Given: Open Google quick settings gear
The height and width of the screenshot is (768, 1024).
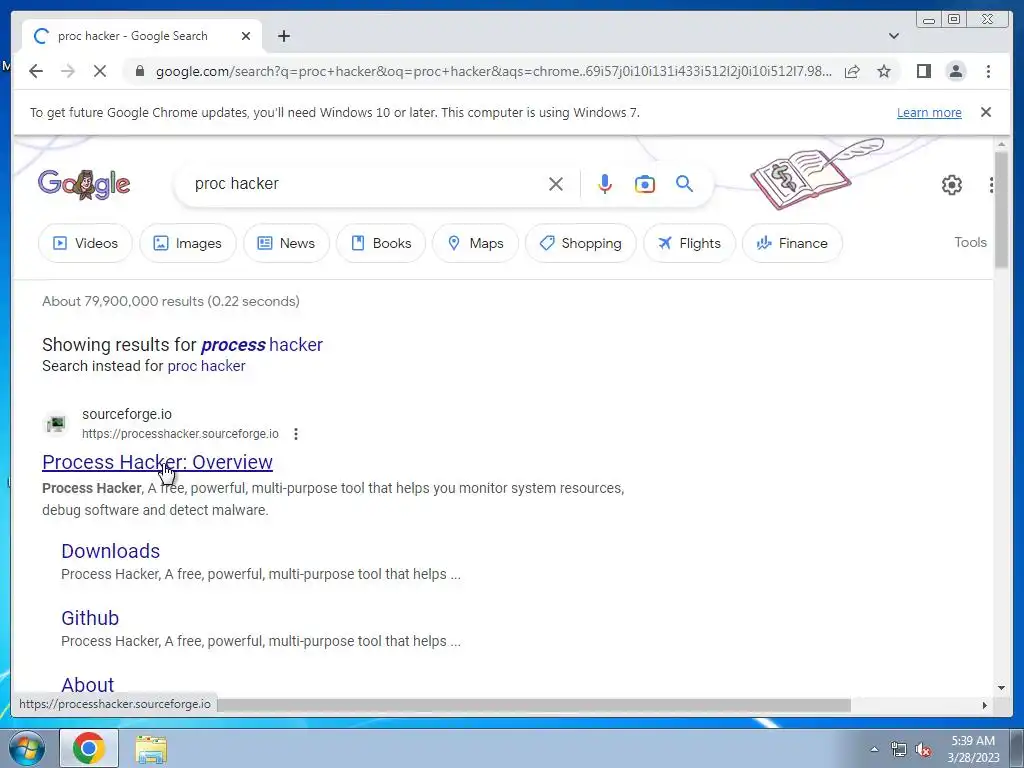Looking at the screenshot, I should (x=952, y=185).
